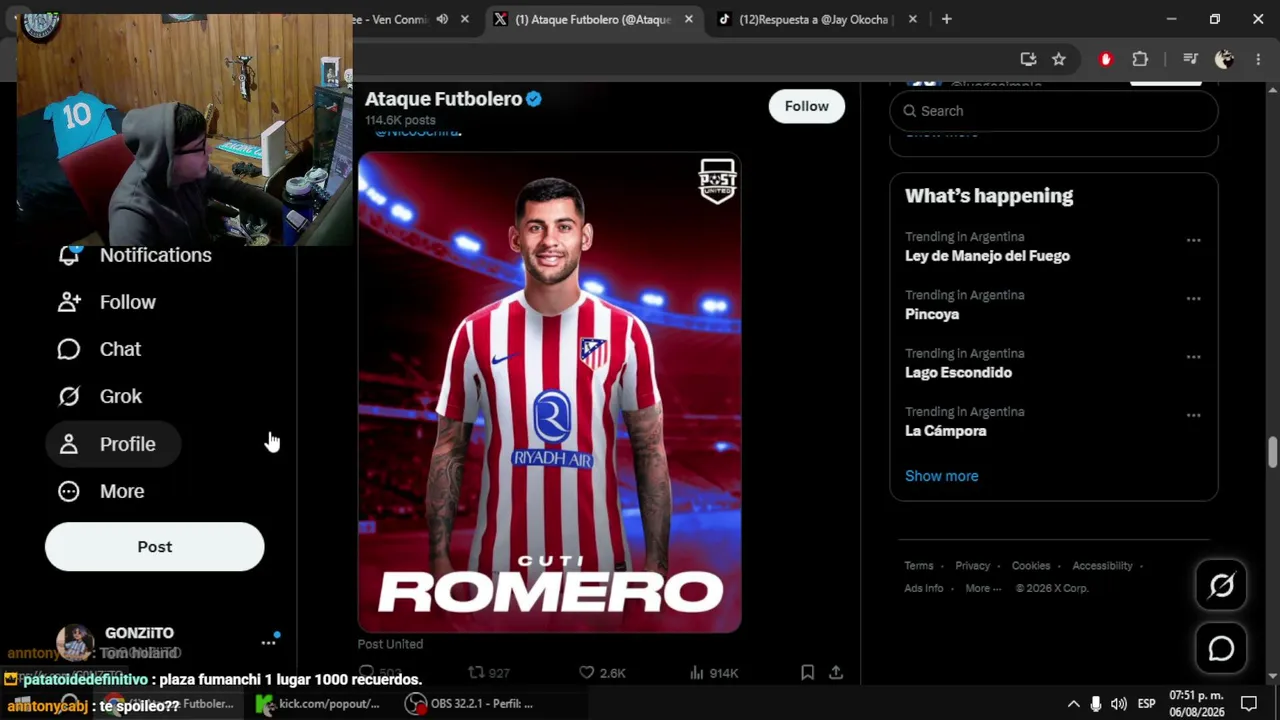Open the La Cámpora trending topic

click(x=945, y=431)
